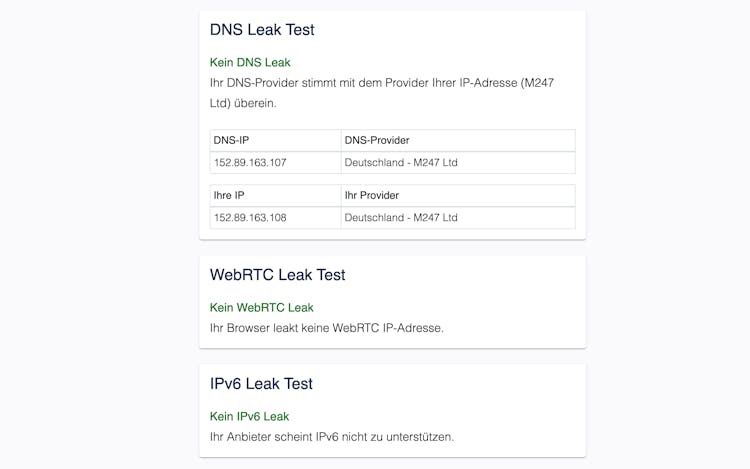Click your IP address 152.89.163.108
The width and height of the screenshot is (750, 469).
click(x=250, y=218)
